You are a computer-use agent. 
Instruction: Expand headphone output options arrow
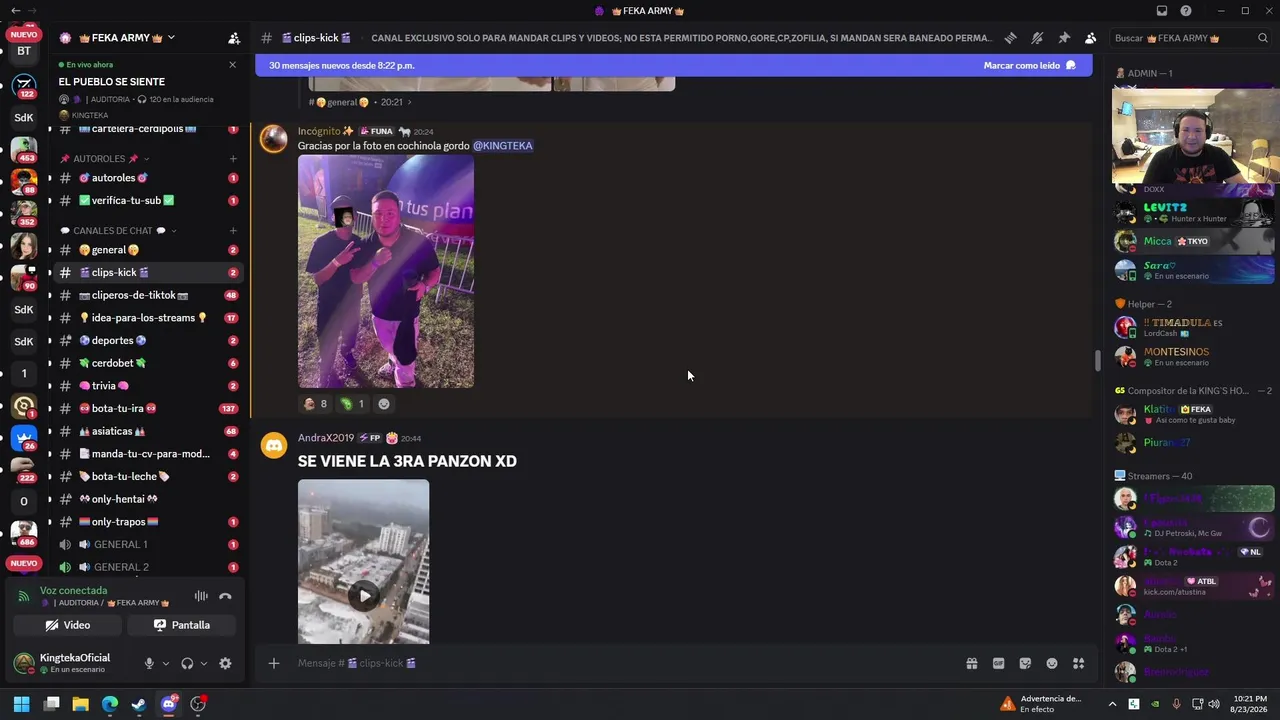click(204, 663)
